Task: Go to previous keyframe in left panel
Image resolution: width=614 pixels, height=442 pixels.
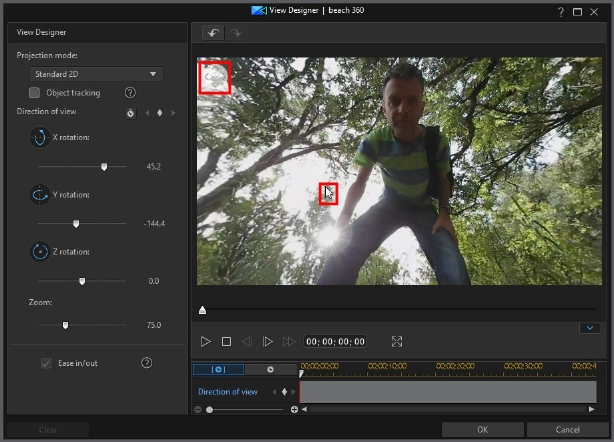Action: pyautogui.click(x=147, y=113)
